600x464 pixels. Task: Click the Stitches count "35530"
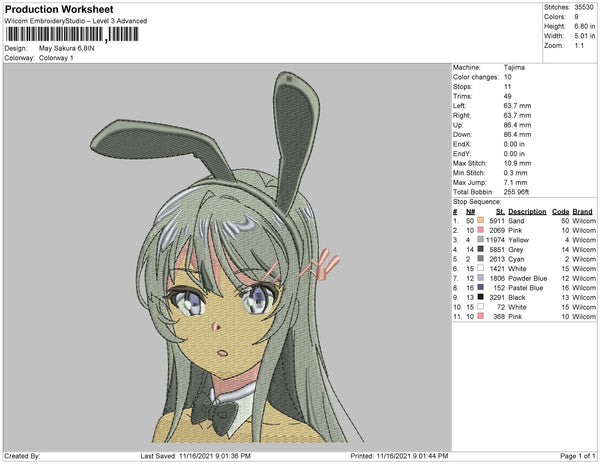584,7
